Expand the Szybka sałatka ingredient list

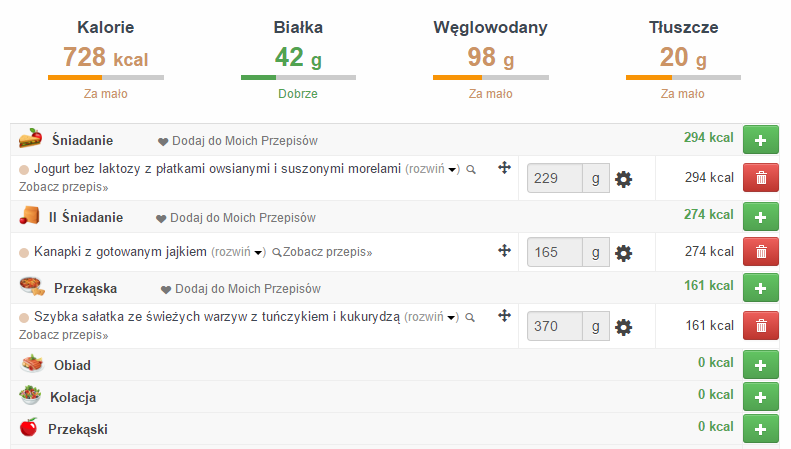pyautogui.click(x=432, y=317)
